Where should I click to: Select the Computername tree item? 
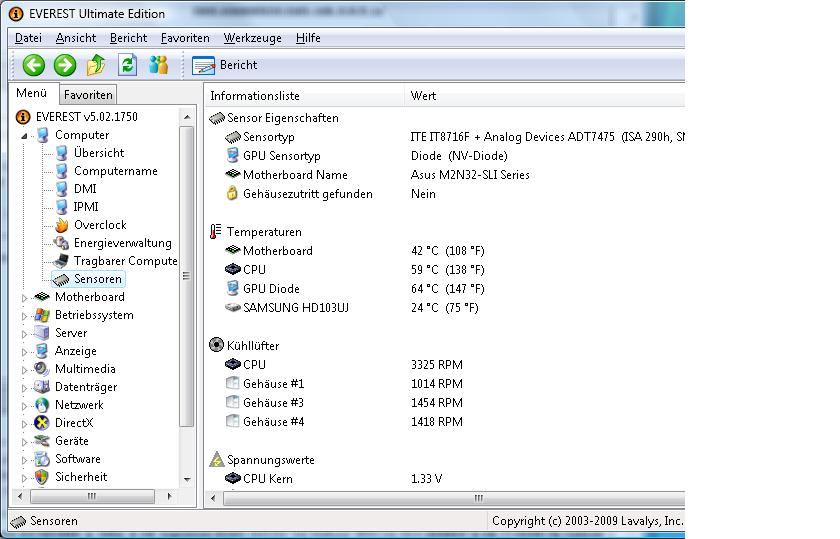(x=116, y=171)
